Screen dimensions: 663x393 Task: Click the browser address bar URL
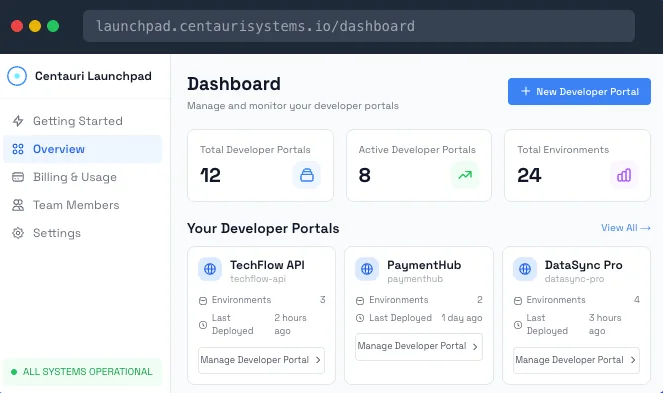point(359,26)
